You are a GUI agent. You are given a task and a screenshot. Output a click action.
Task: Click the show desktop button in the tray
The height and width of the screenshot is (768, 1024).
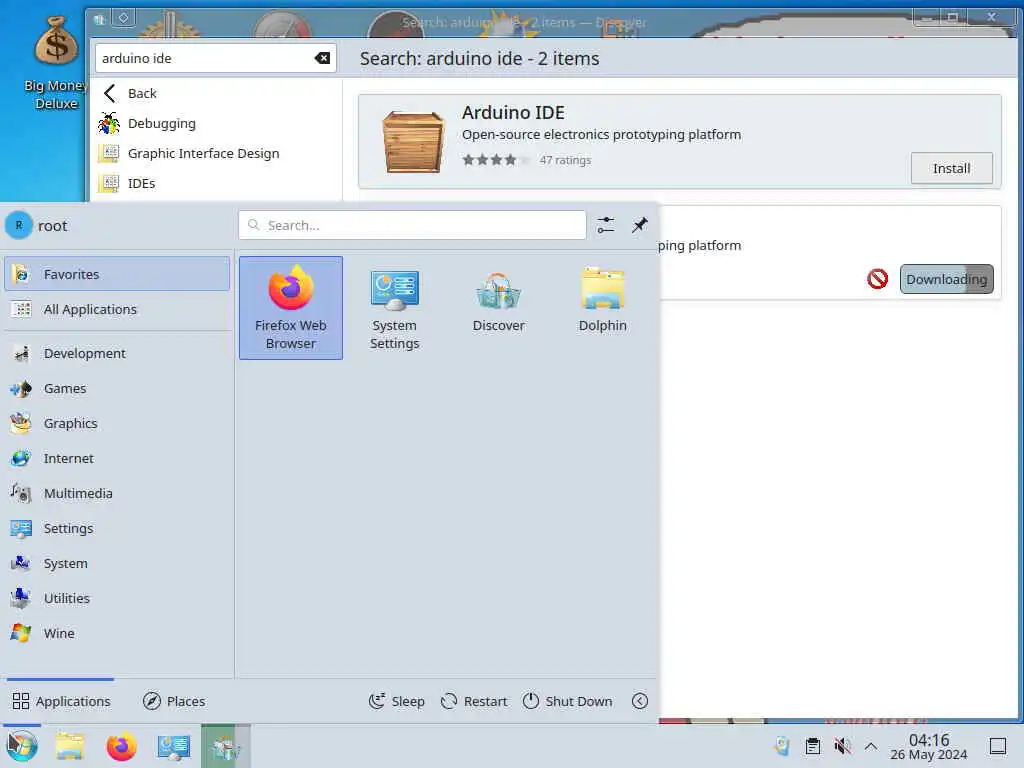click(998, 746)
